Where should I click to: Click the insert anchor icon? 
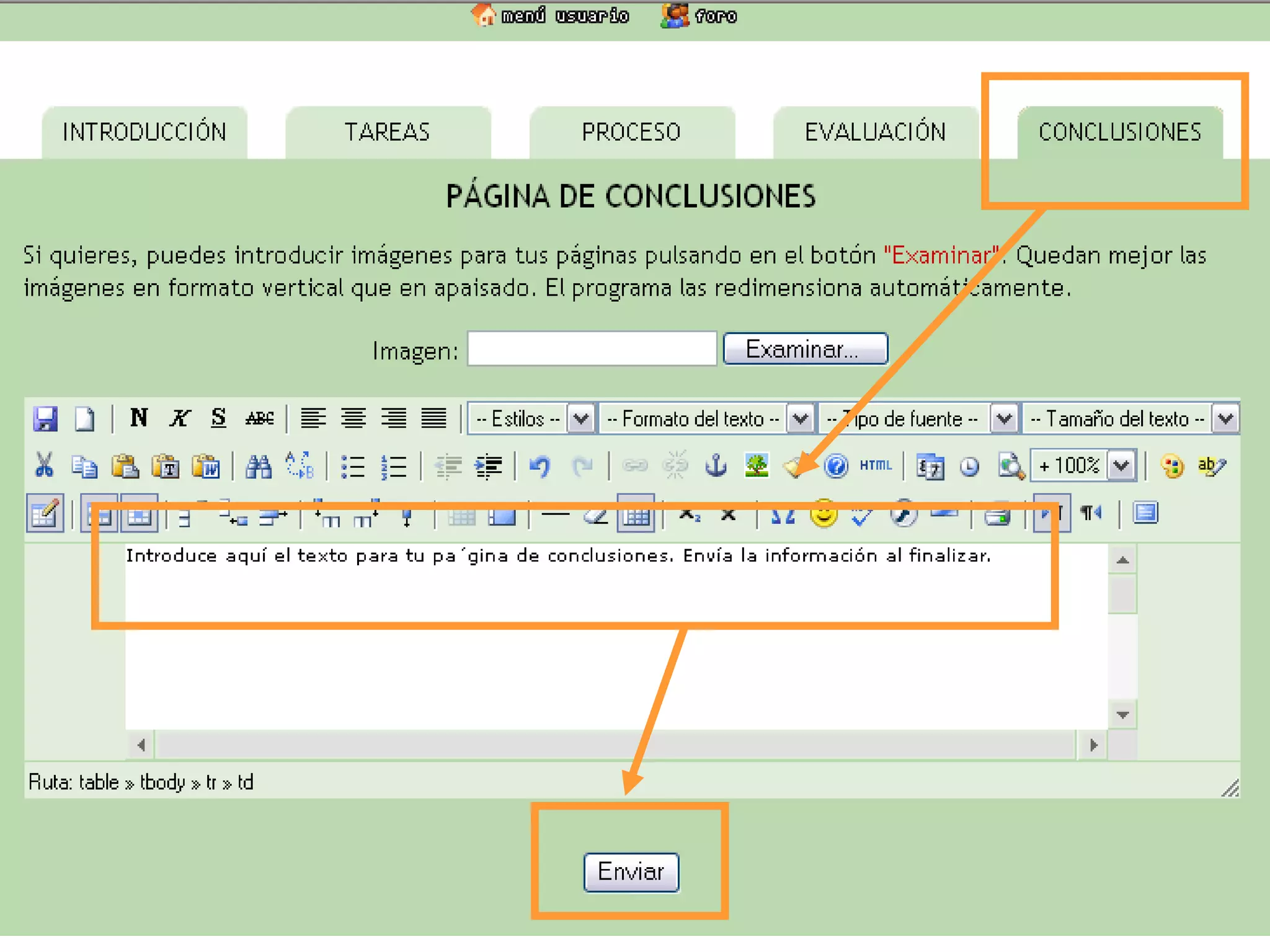pyautogui.click(x=716, y=465)
